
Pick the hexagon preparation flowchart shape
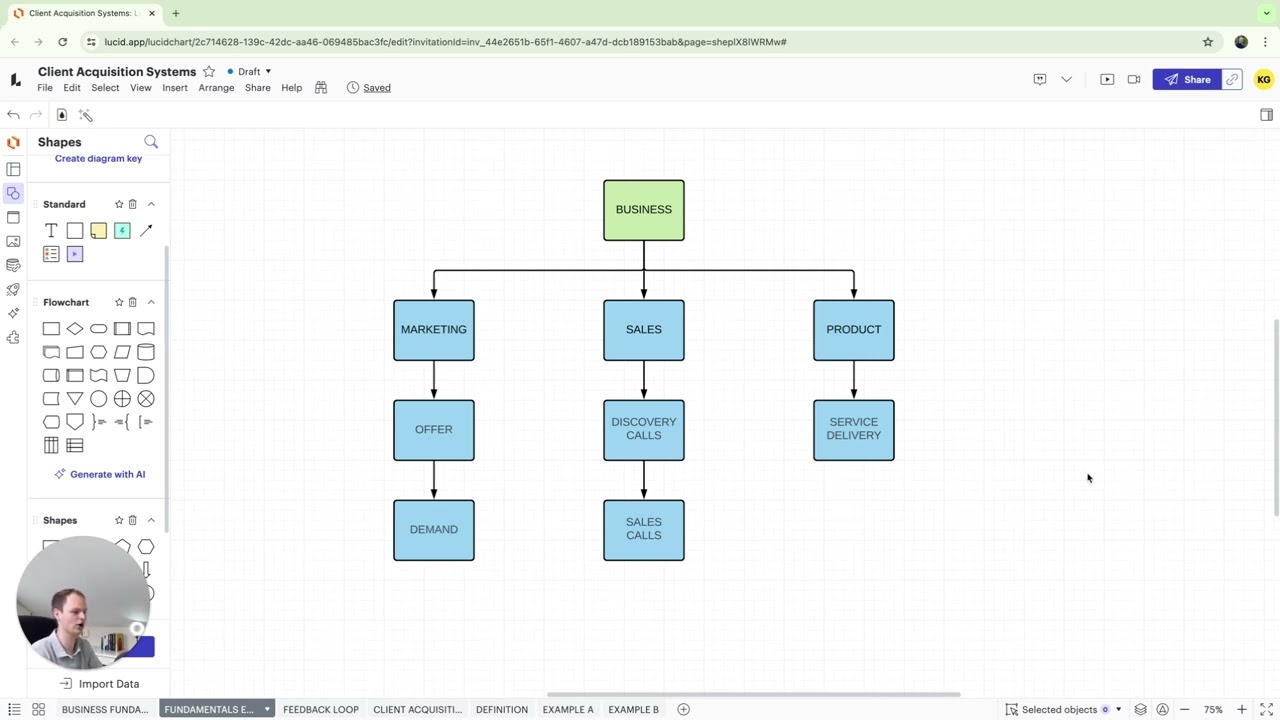[98, 352]
